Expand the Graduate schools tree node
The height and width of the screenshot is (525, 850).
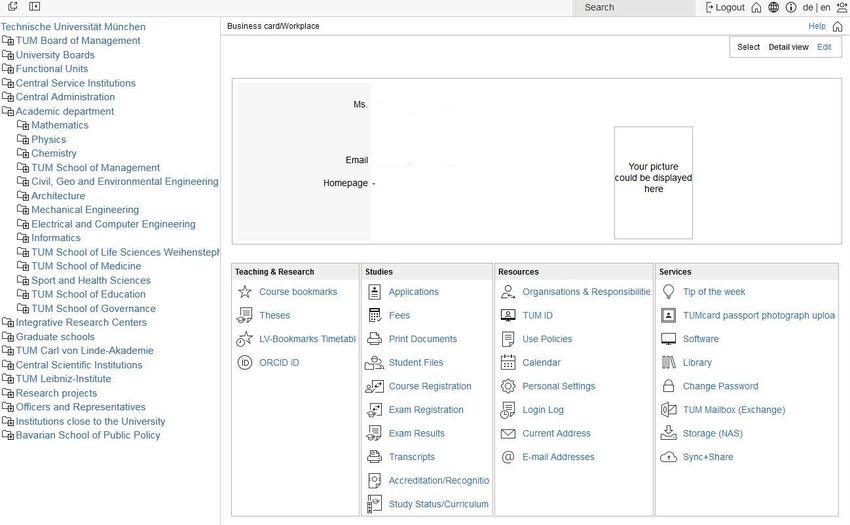[8, 337]
